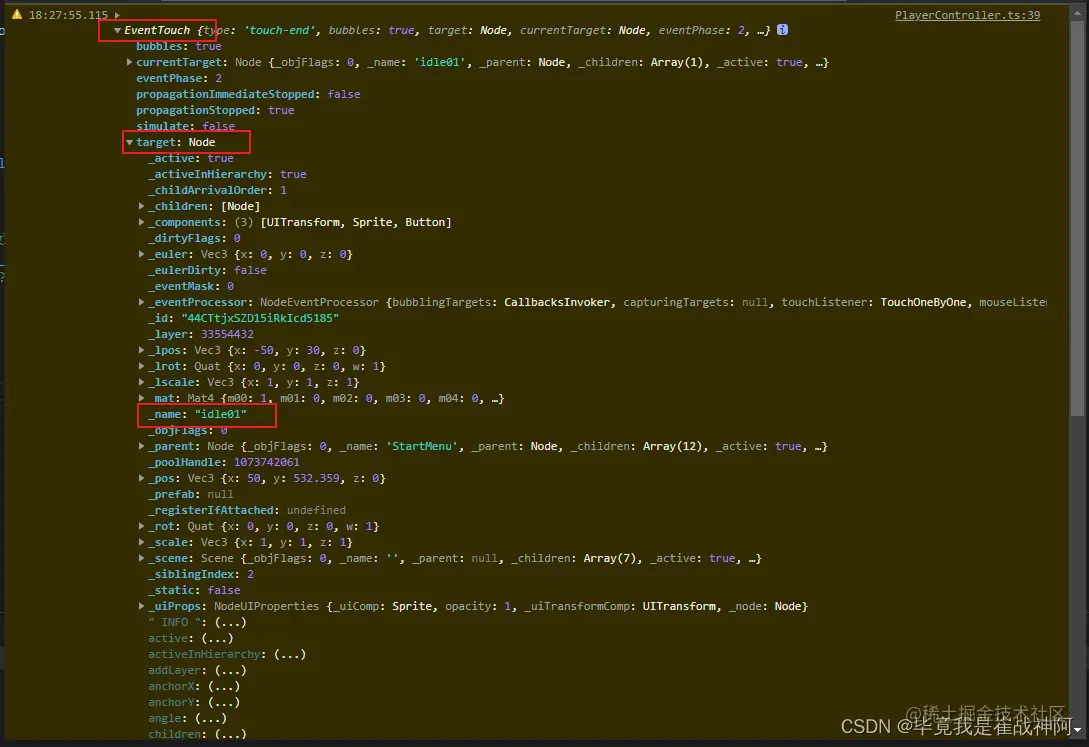Expand the _scale Vec3 property
1089x747 pixels.
coord(141,542)
